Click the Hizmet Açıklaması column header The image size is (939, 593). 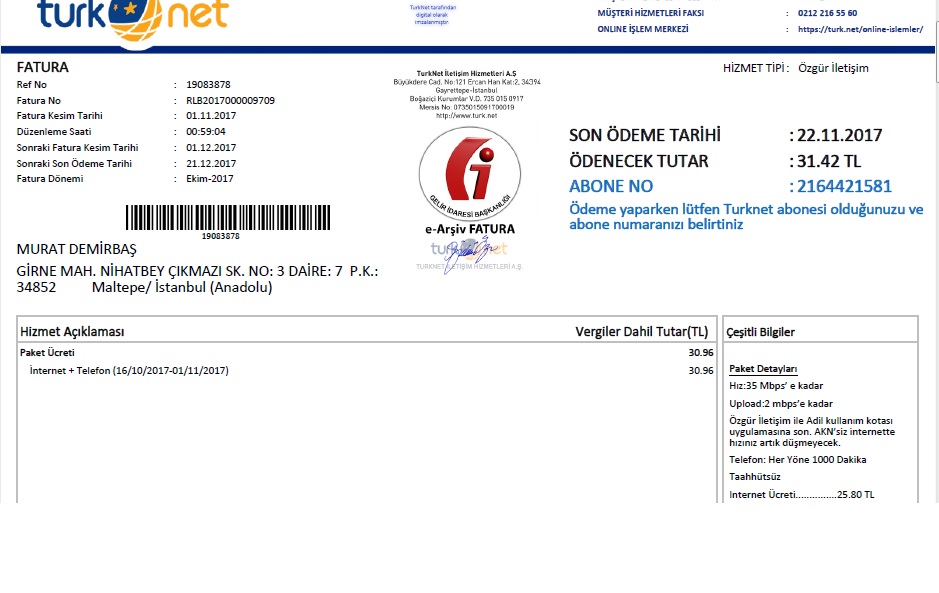[72, 332]
